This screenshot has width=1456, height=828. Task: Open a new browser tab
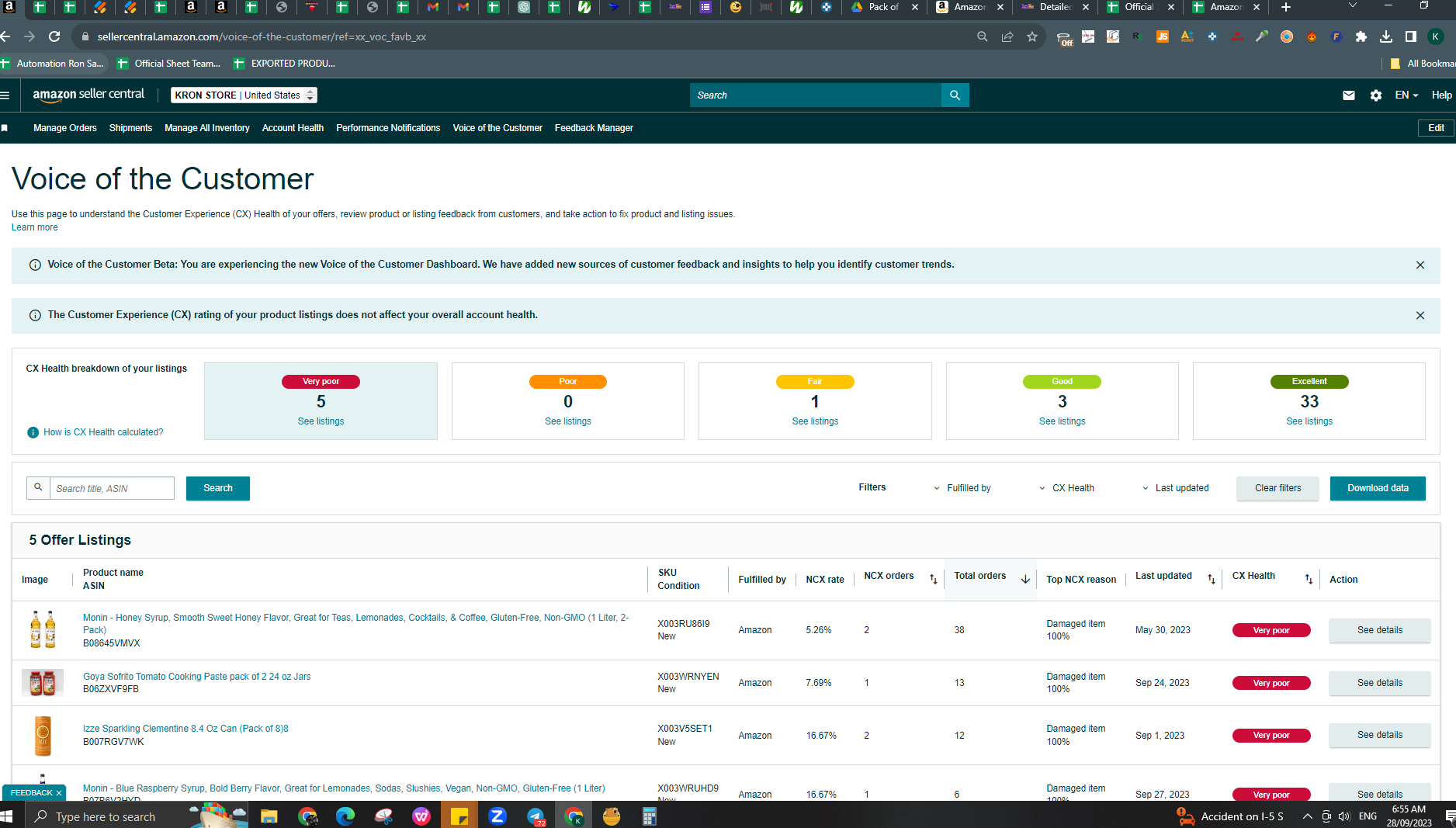(x=1286, y=7)
